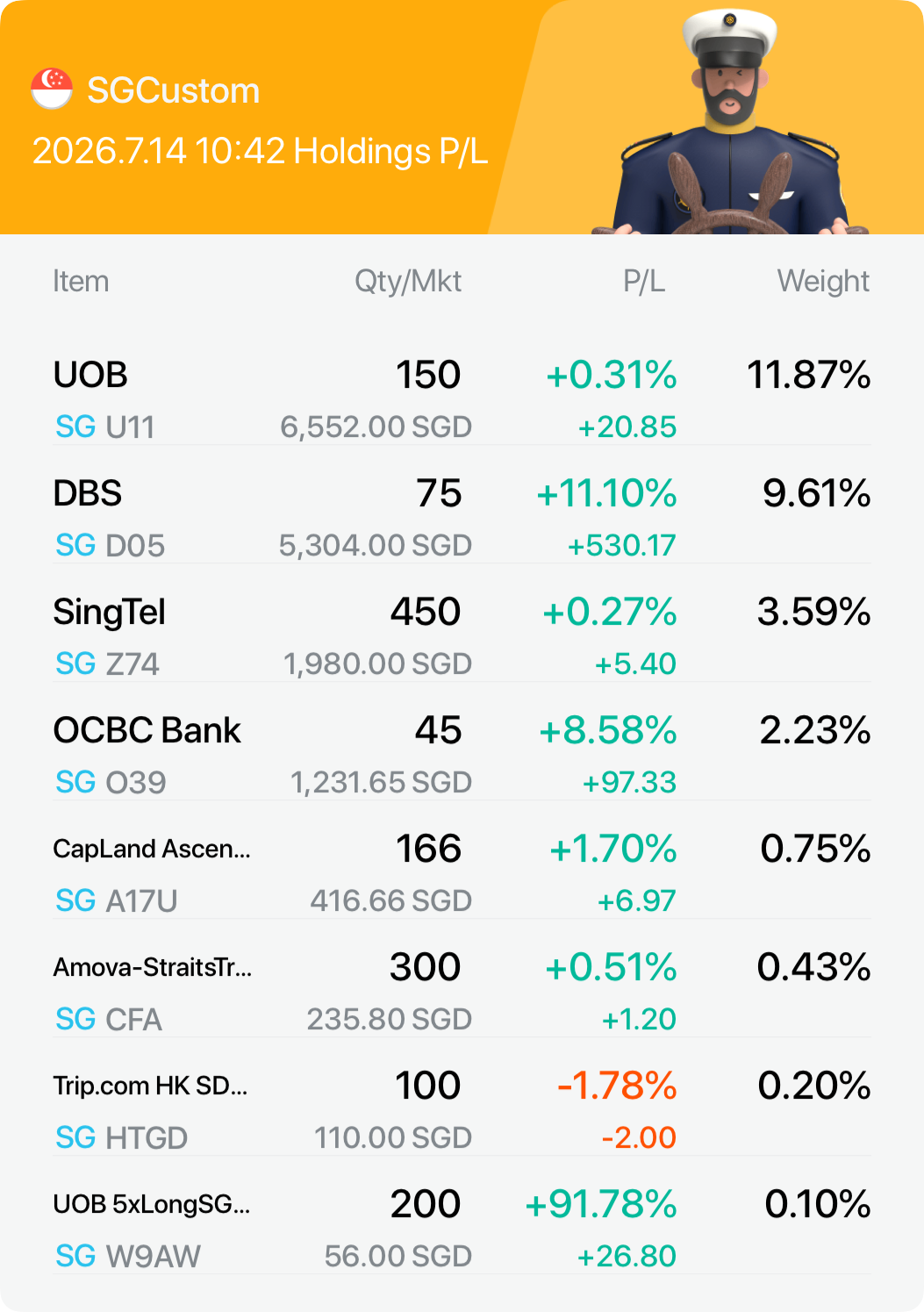Select CapLand Ascen... holding name
The width and height of the screenshot is (924, 1312).
pyautogui.click(x=152, y=849)
